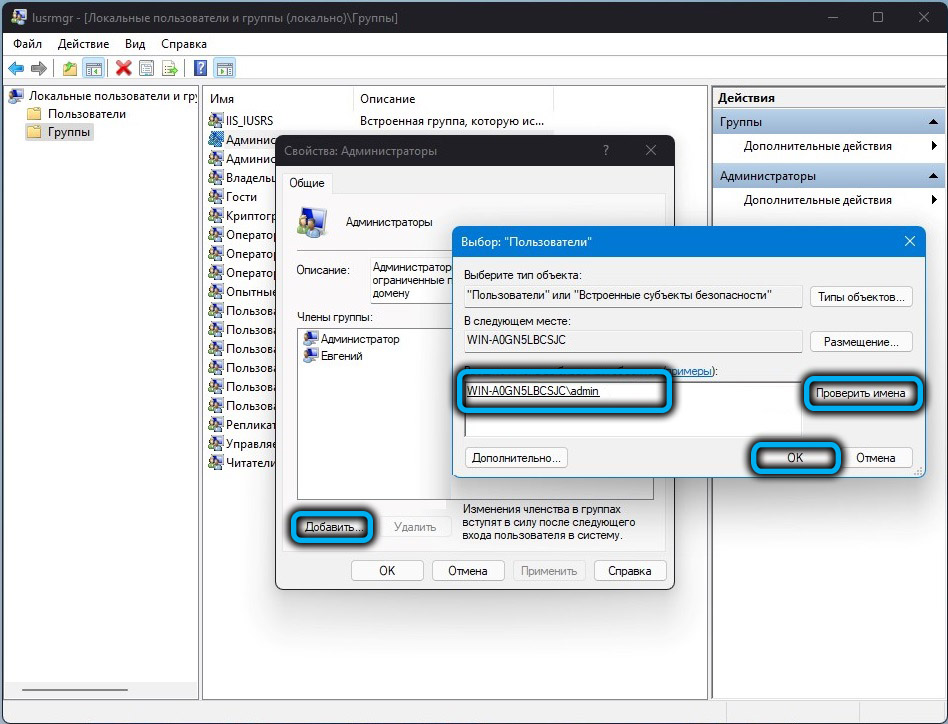
Task: Click the Up one level folder icon
Action: pyautogui.click(x=69, y=68)
